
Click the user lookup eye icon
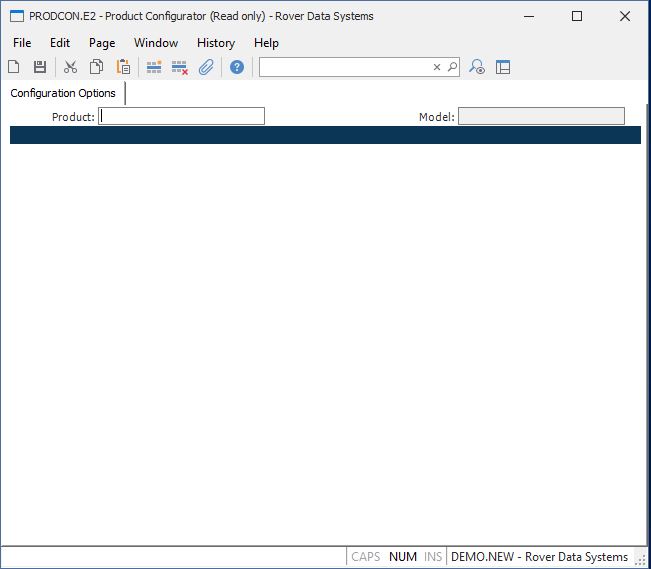point(477,67)
